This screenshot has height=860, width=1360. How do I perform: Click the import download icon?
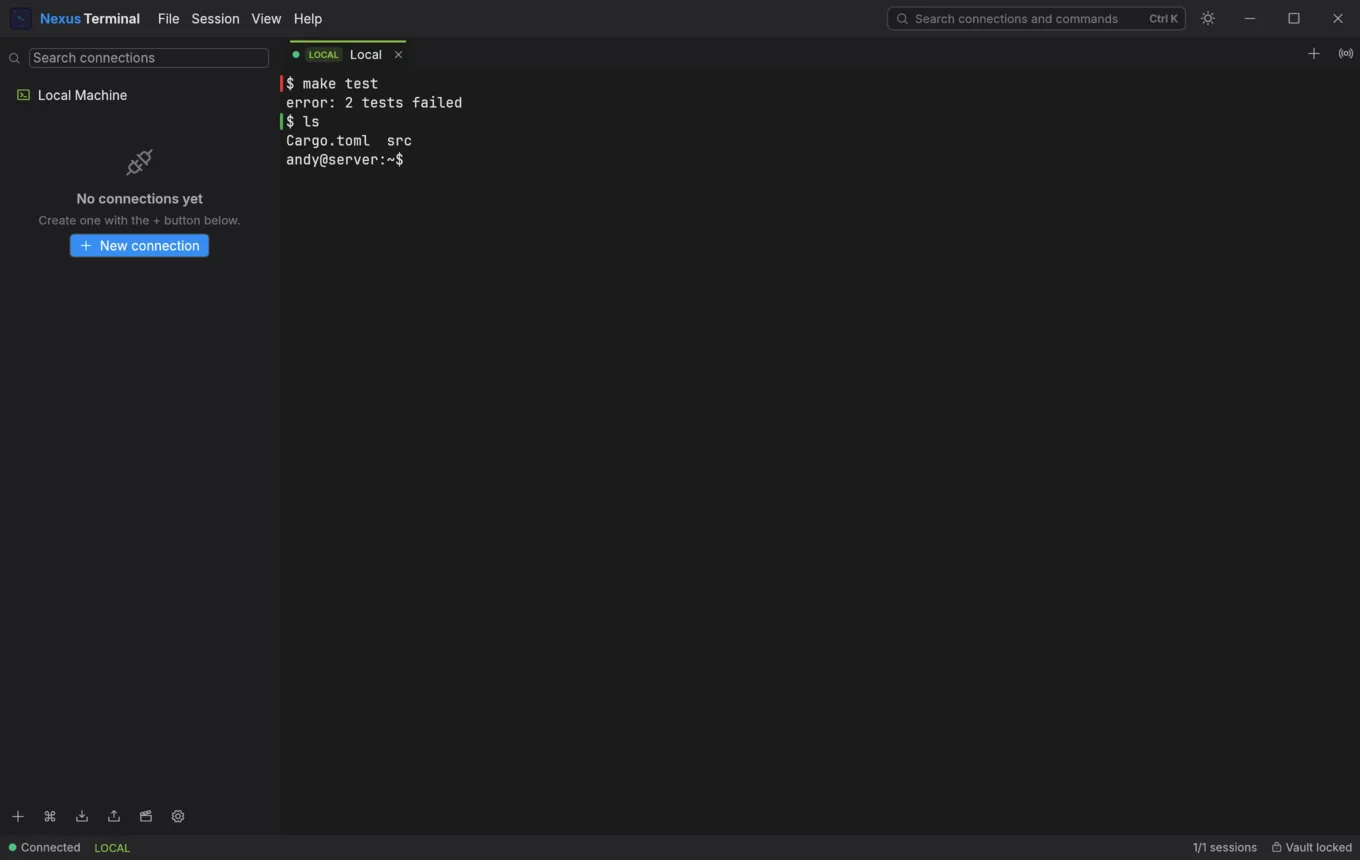pos(82,816)
